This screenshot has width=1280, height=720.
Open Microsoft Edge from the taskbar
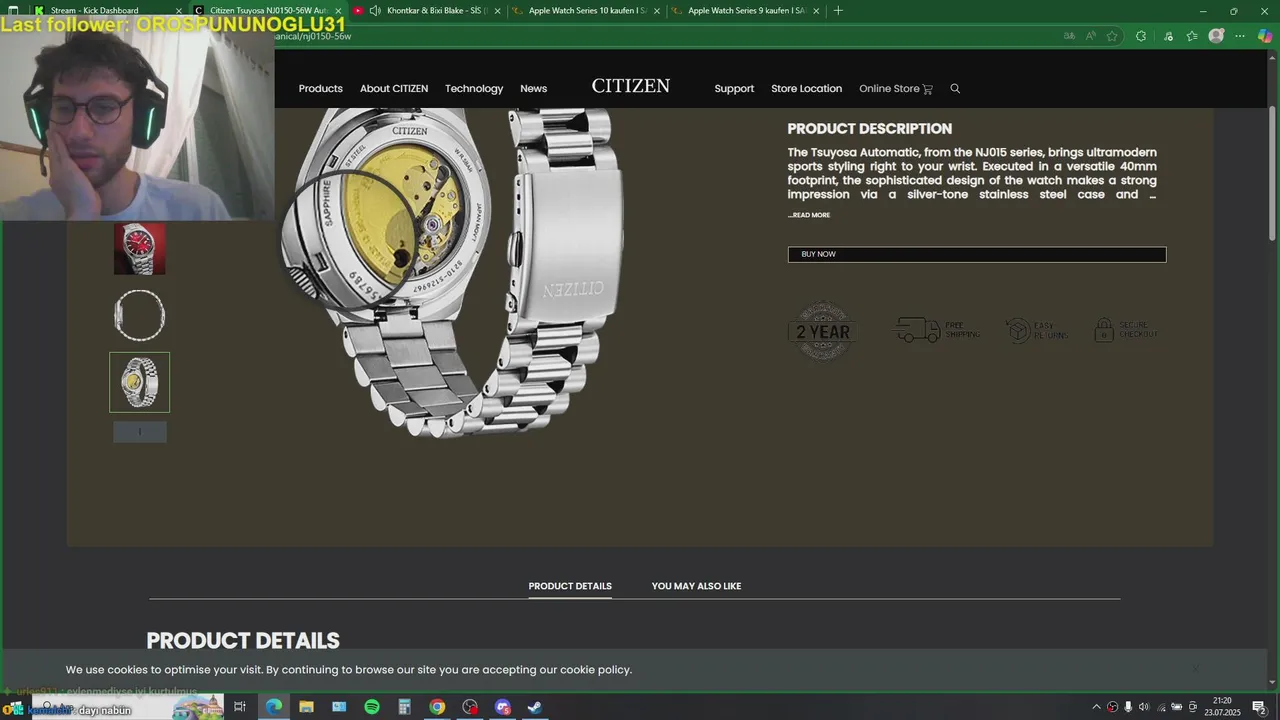click(x=273, y=707)
